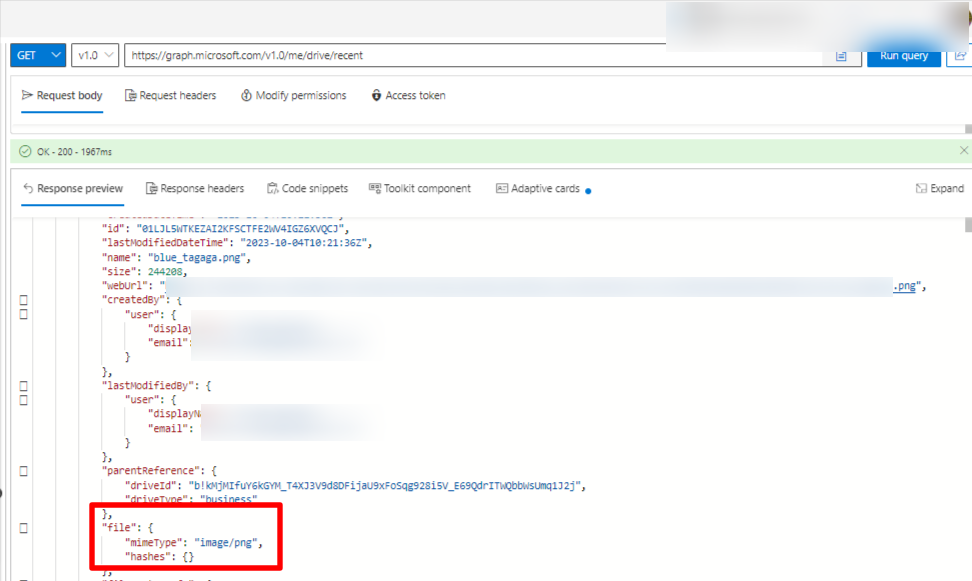Click the driveId value string
The height and width of the screenshot is (581, 972).
click(385, 486)
